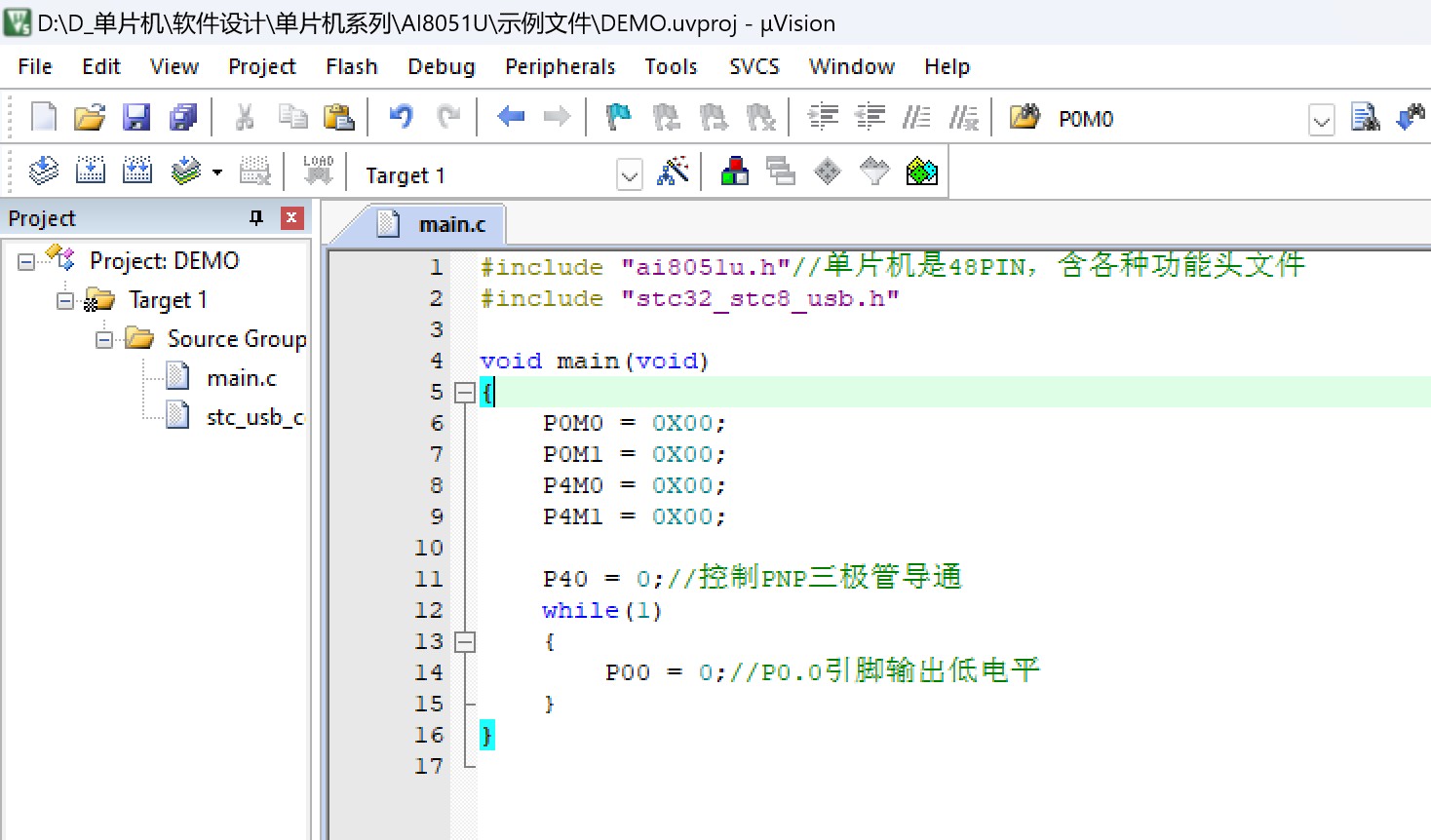The image size is (1431, 840).
Task: Comment out the selected lines
Action: (x=916, y=118)
